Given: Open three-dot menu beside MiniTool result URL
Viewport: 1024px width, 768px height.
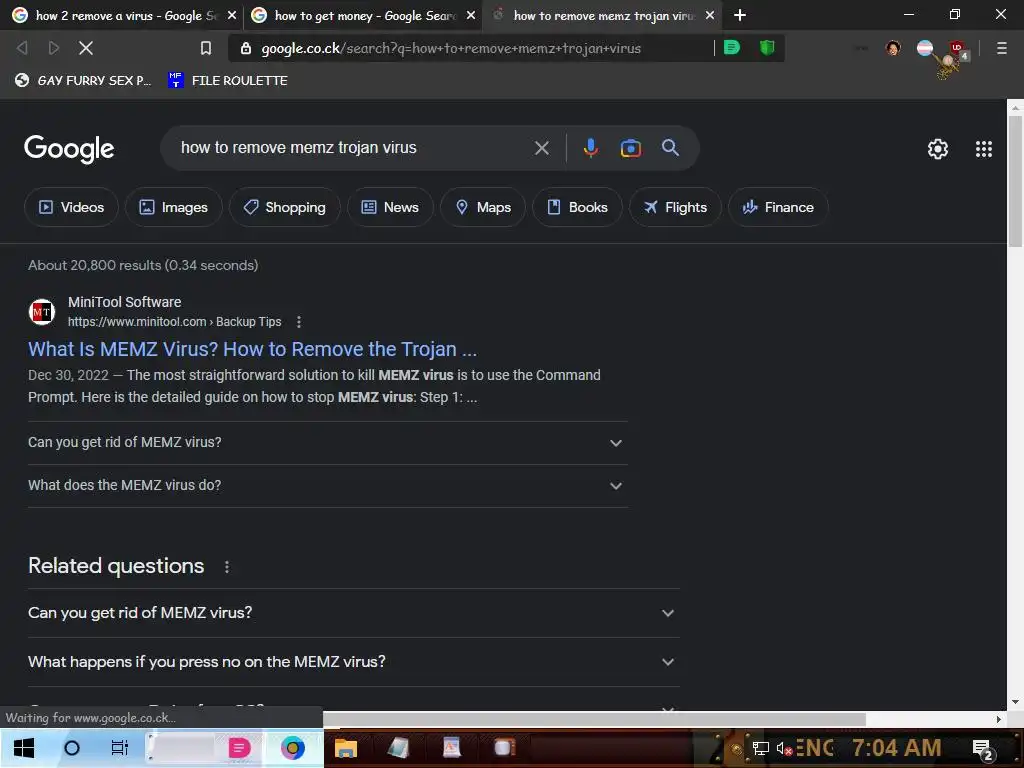Looking at the screenshot, I should (x=298, y=322).
